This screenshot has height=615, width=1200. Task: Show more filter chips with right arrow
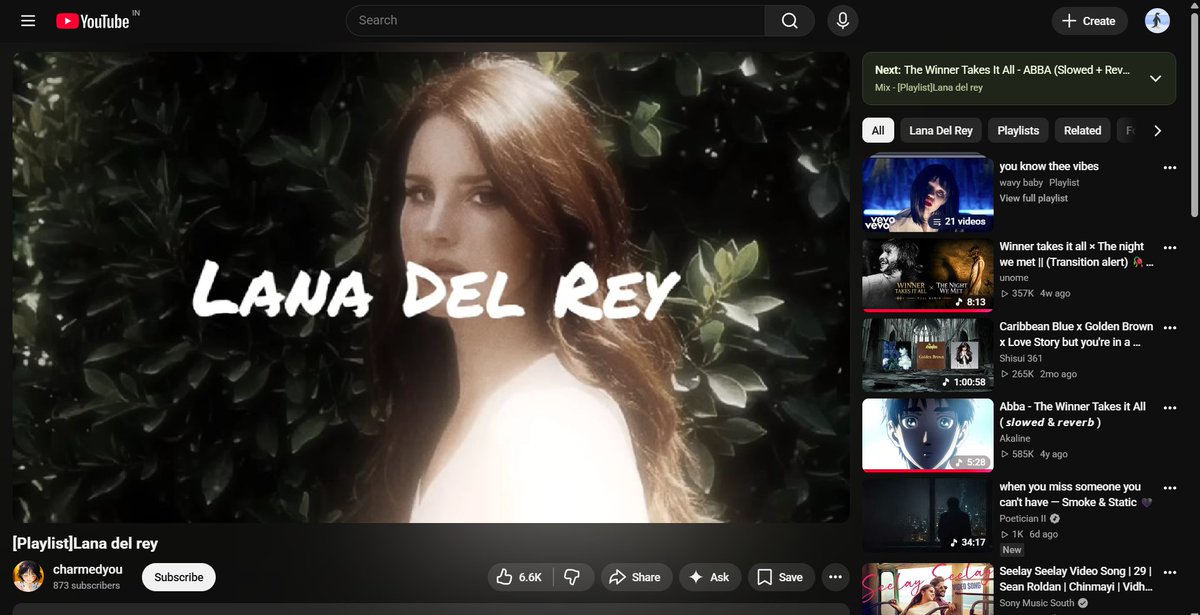[x=1157, y=130]
